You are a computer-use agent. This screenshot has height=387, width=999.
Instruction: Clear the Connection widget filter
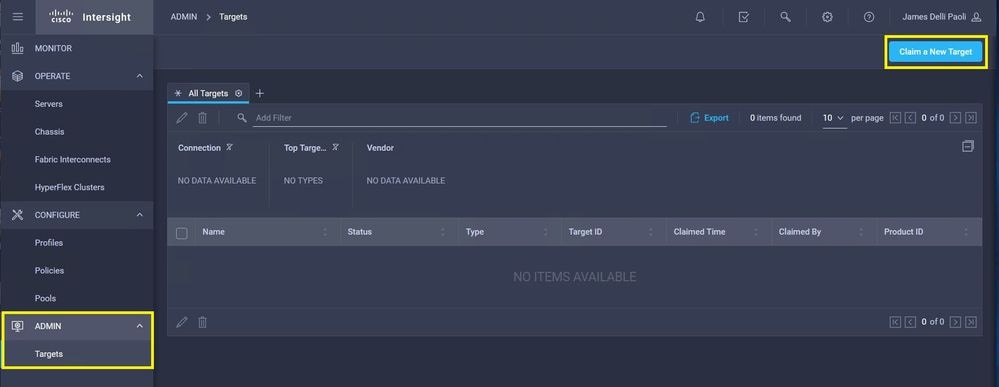point(229,147)
